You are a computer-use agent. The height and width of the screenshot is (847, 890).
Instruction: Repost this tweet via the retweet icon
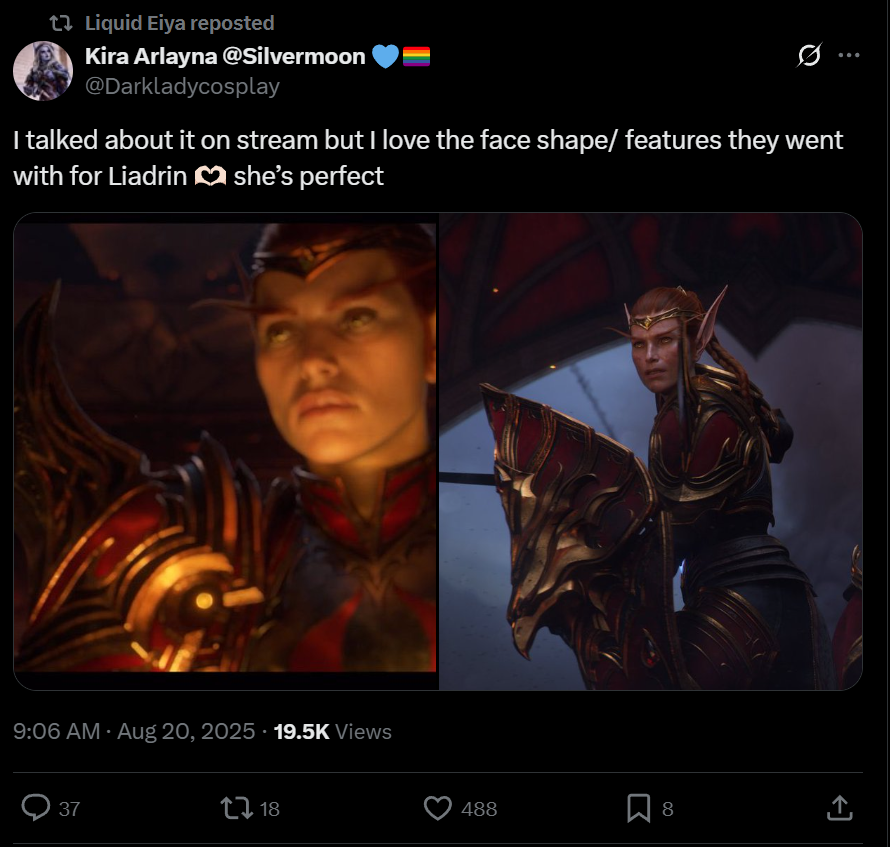[x=237, y=808]
